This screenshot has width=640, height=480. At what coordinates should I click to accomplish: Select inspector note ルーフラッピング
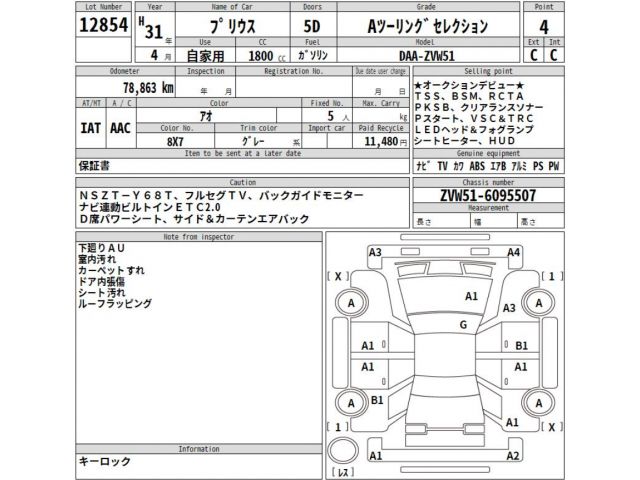point(115,303)
